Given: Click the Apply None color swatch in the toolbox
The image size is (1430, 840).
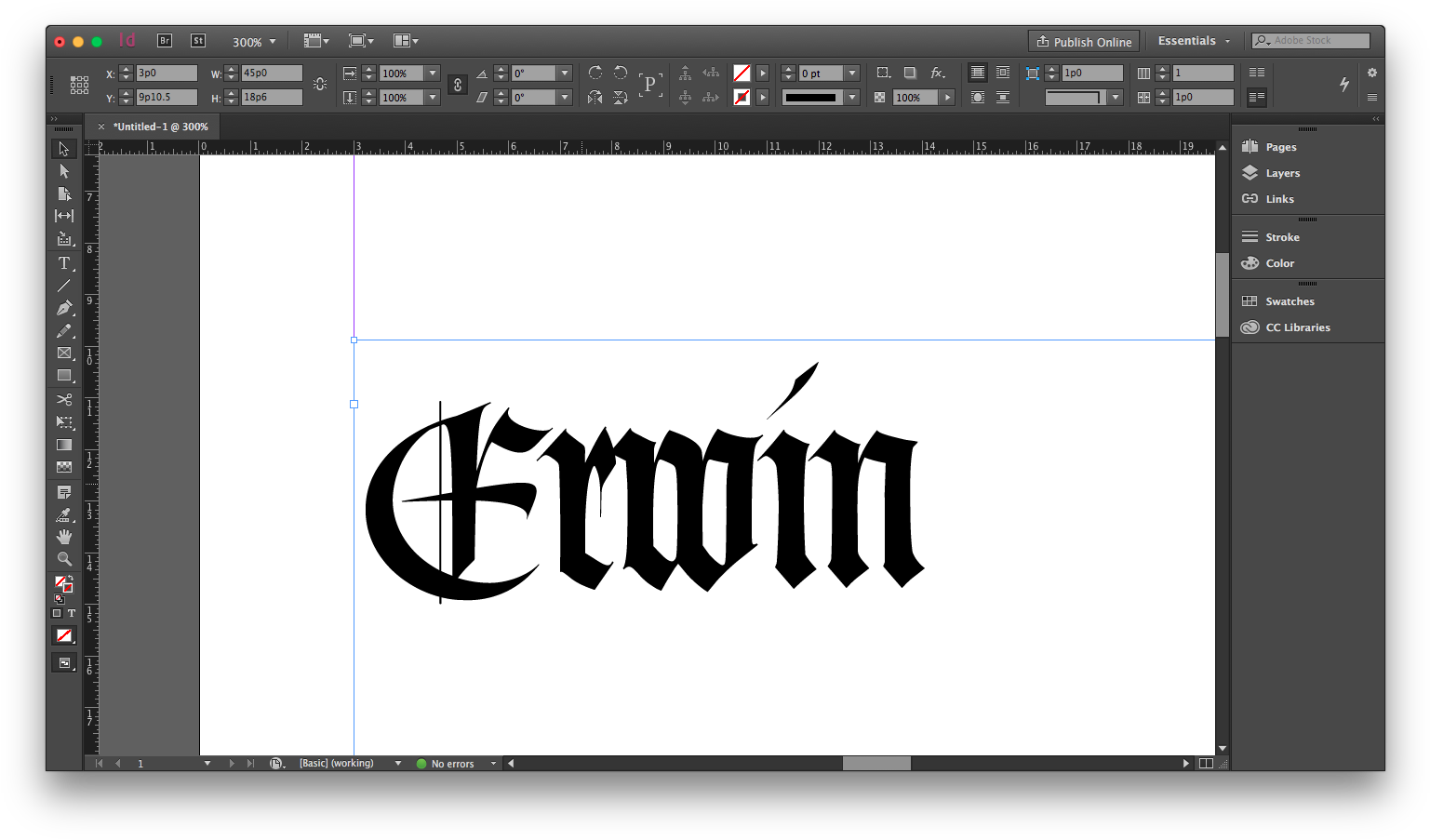Looking at the screenshot, I should [63, 636].
